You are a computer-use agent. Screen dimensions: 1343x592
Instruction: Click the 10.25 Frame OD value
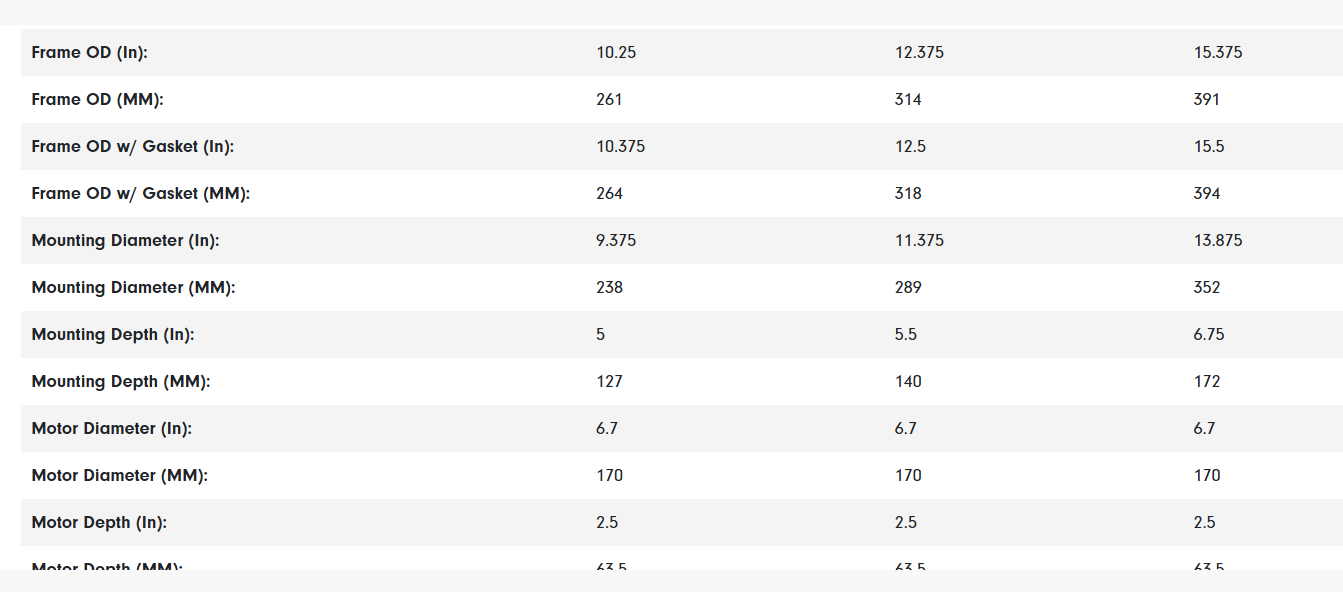coord(616,53)
